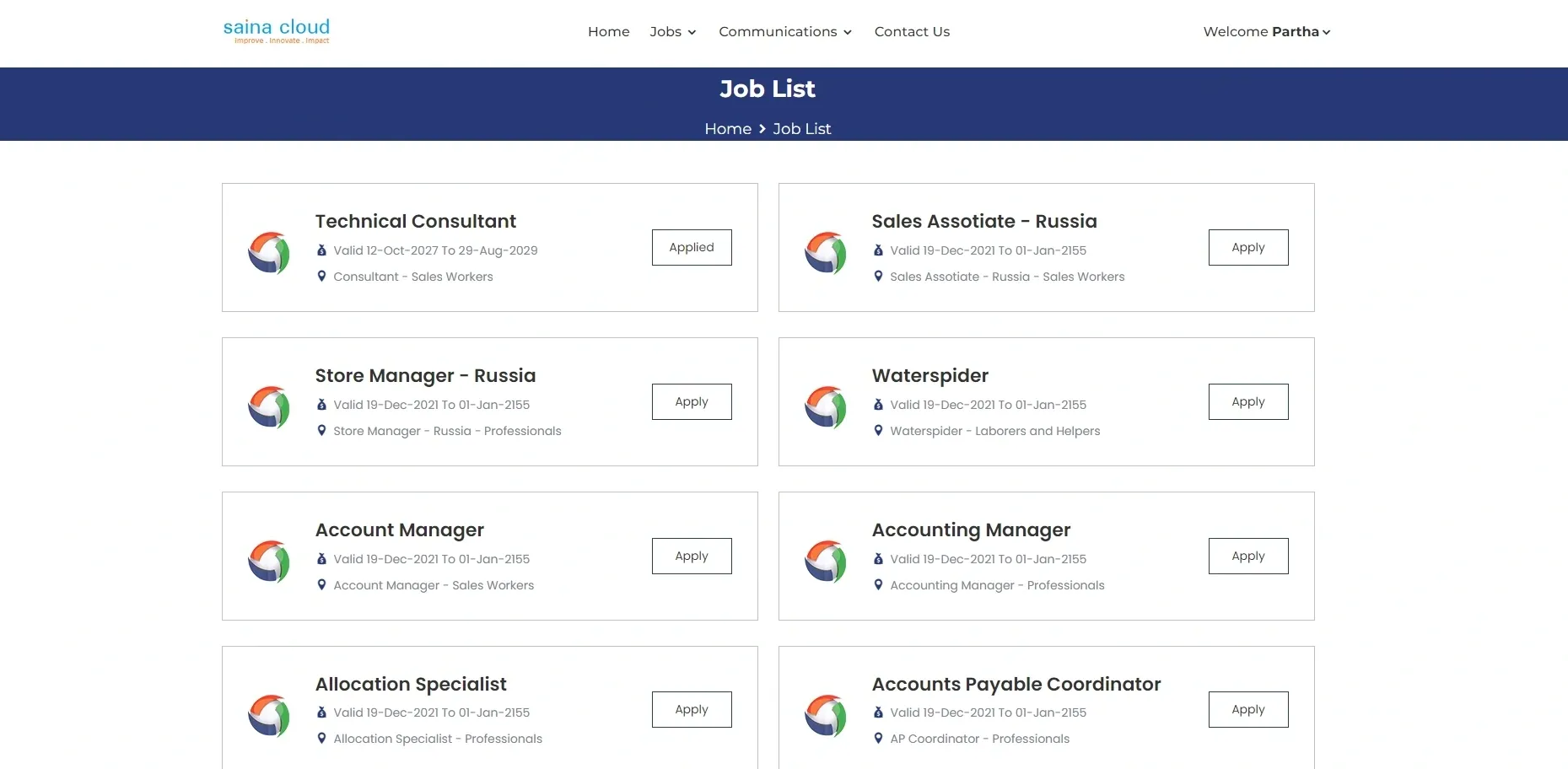
Task: Go to Home in the navigation bar
Action: pos(608,32)
